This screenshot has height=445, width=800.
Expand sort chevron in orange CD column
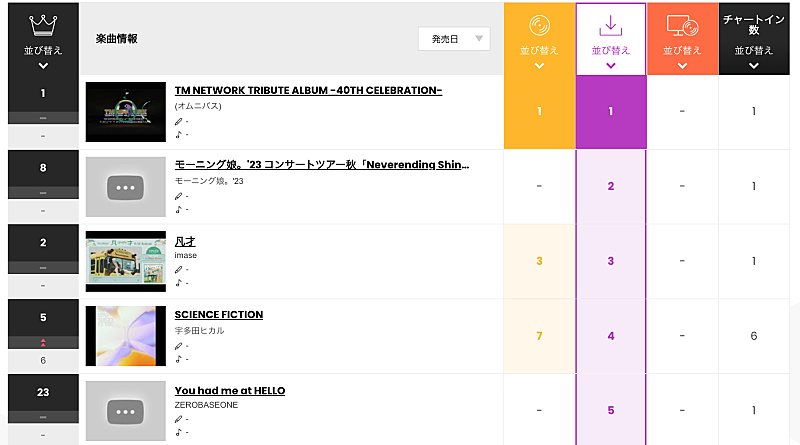point(539,66)
